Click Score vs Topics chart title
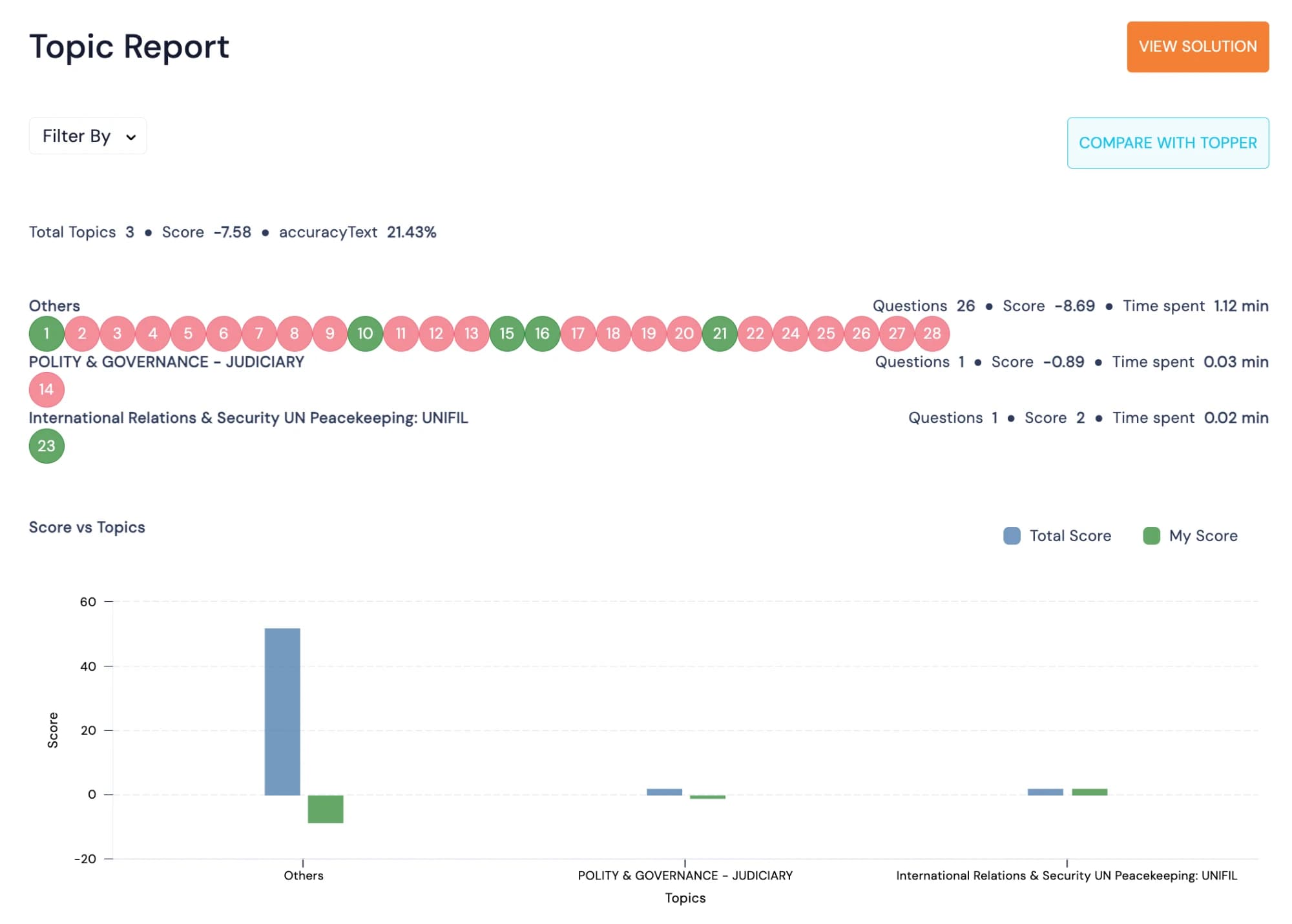 pos(87,527)
